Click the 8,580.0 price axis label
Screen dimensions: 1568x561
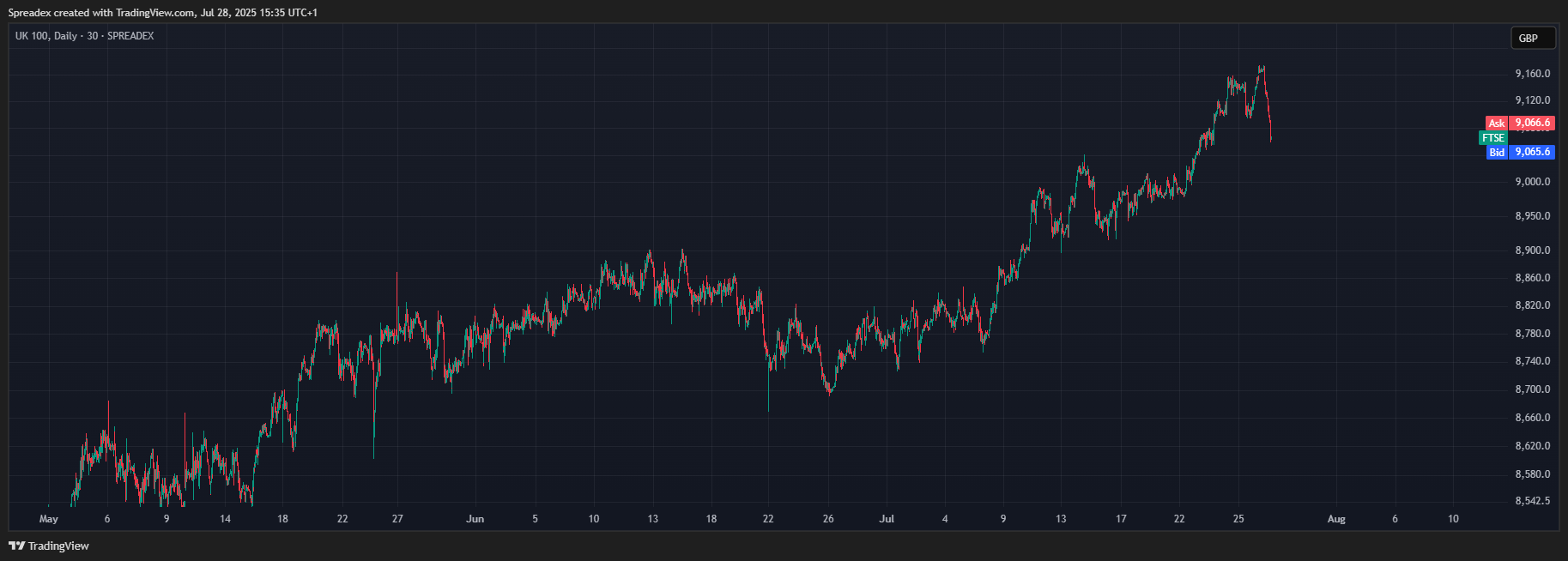click(1533, 474)
